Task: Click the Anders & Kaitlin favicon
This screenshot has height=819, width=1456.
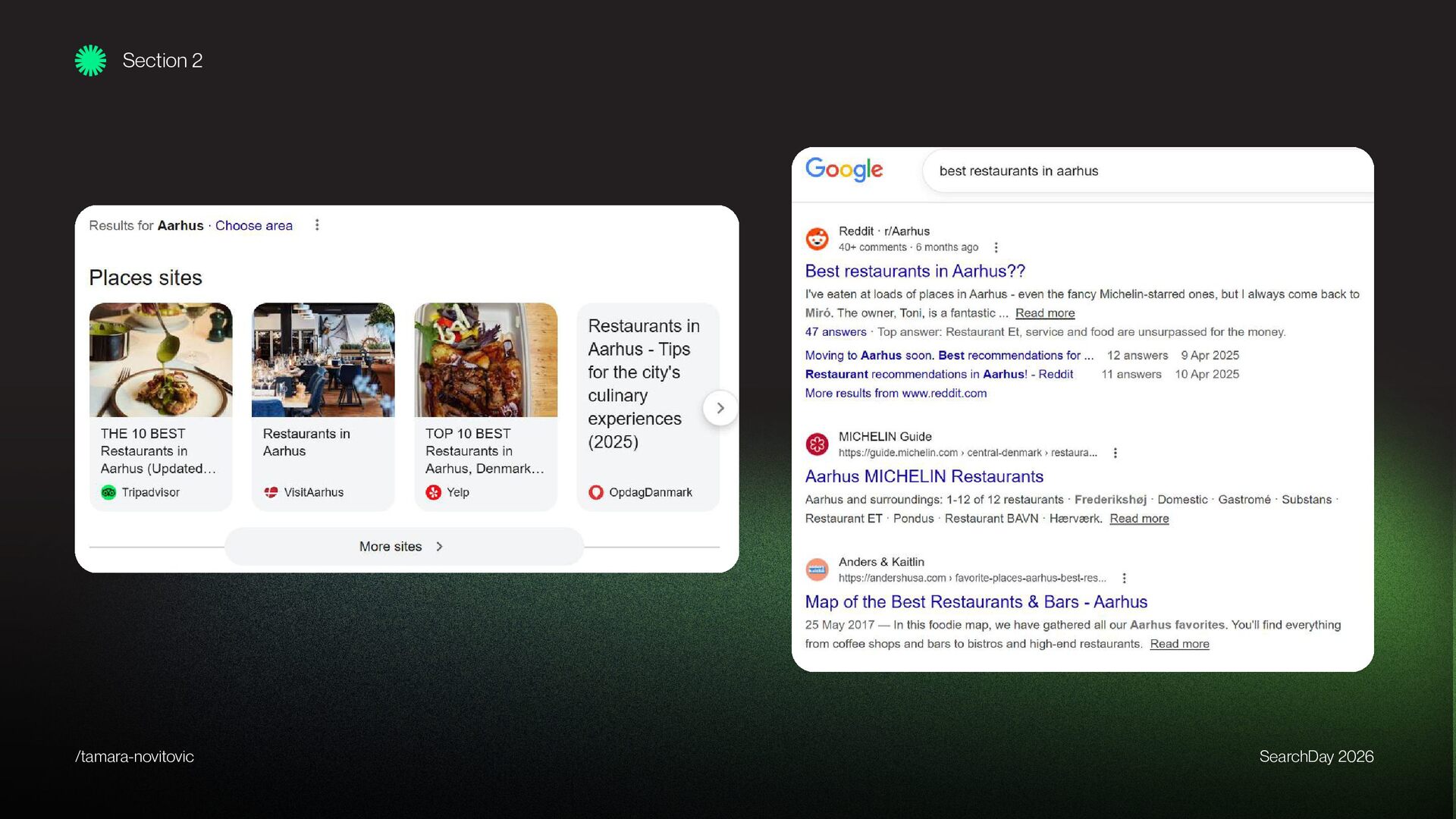Action: click(x=817, y=570)
